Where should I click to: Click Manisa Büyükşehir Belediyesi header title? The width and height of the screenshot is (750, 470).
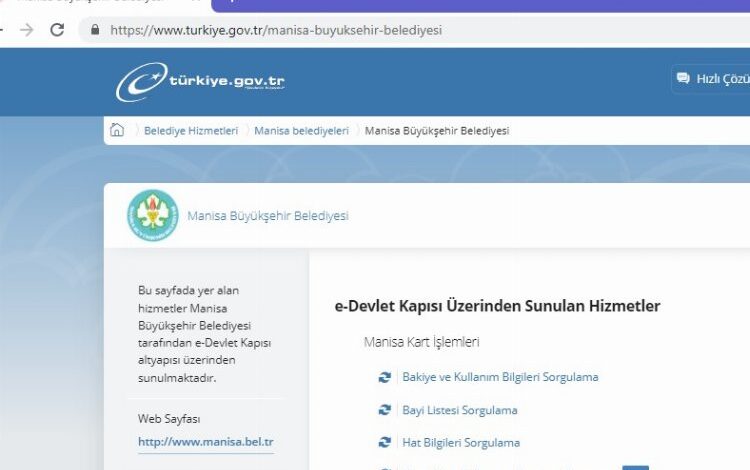tap(268, 216)
